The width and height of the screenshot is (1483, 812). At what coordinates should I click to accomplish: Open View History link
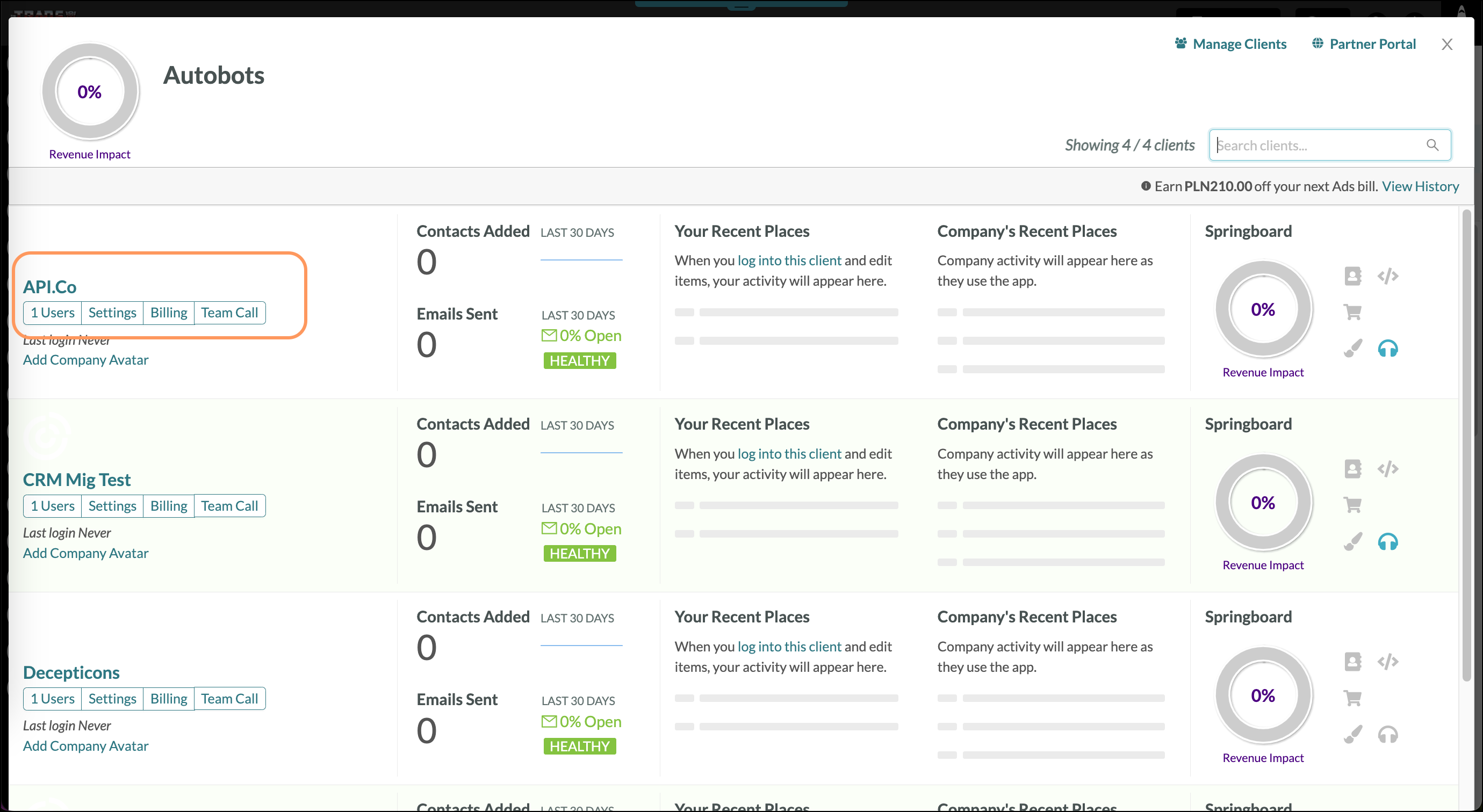coord(1420,186)
